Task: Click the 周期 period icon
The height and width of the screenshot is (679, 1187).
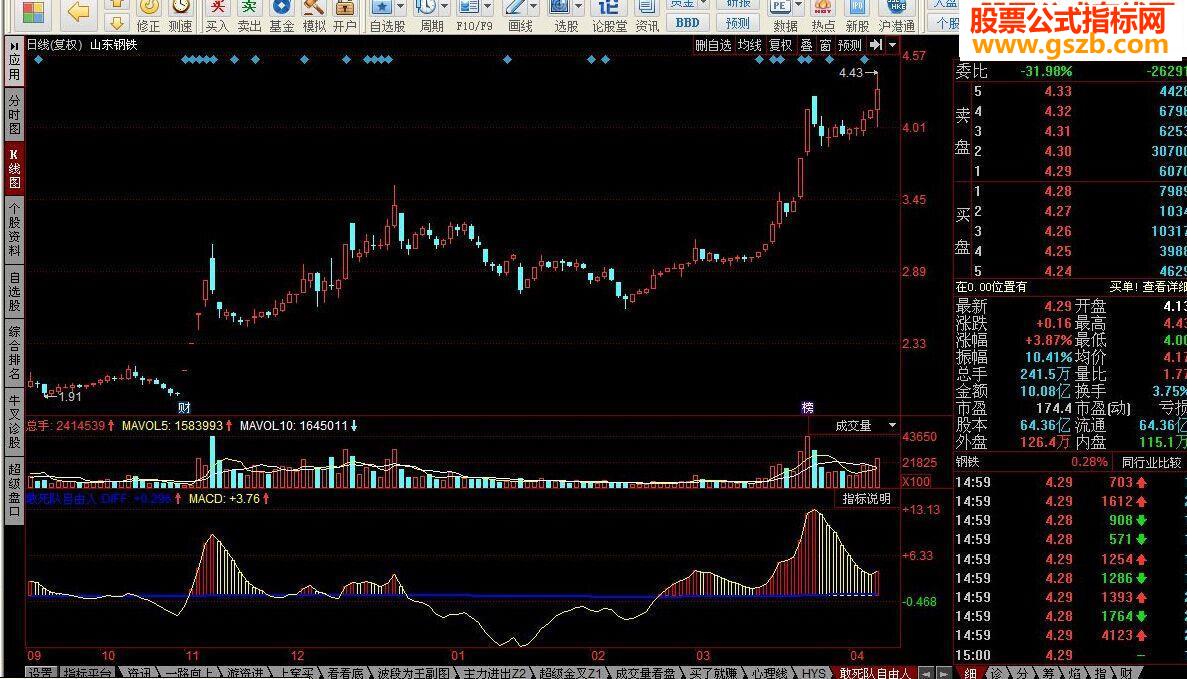Action: 426,8
